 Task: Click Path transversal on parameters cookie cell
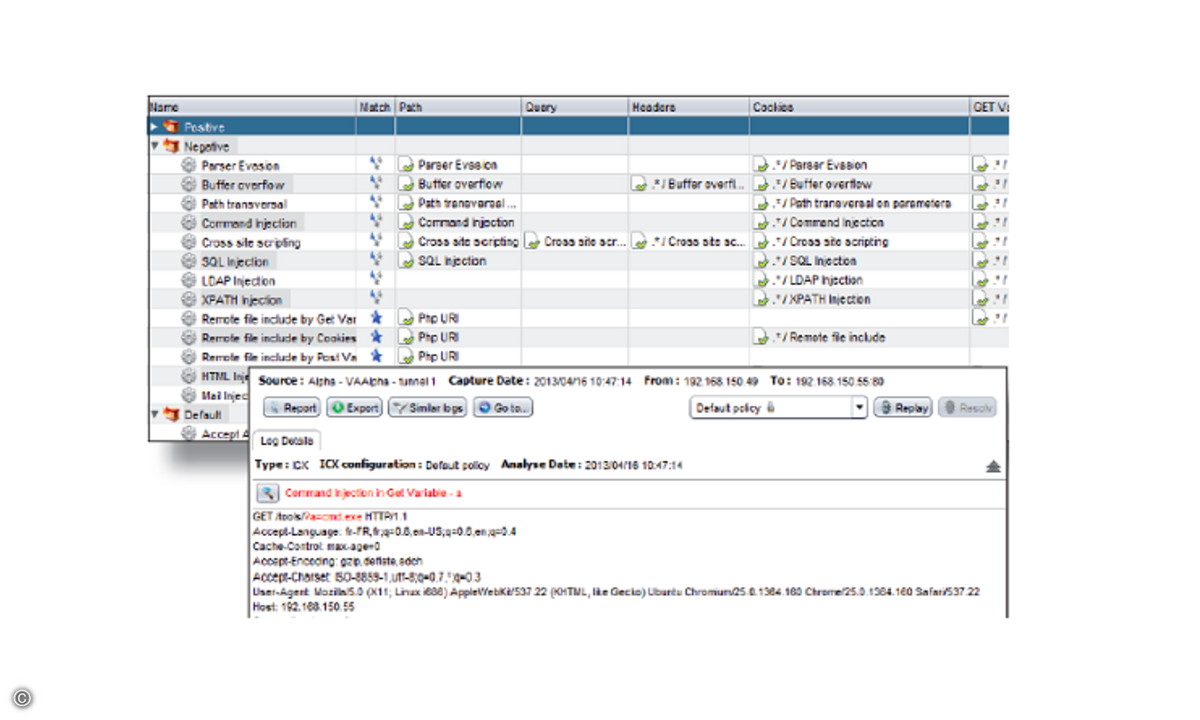pyautogui.click(x=861, y=203)
